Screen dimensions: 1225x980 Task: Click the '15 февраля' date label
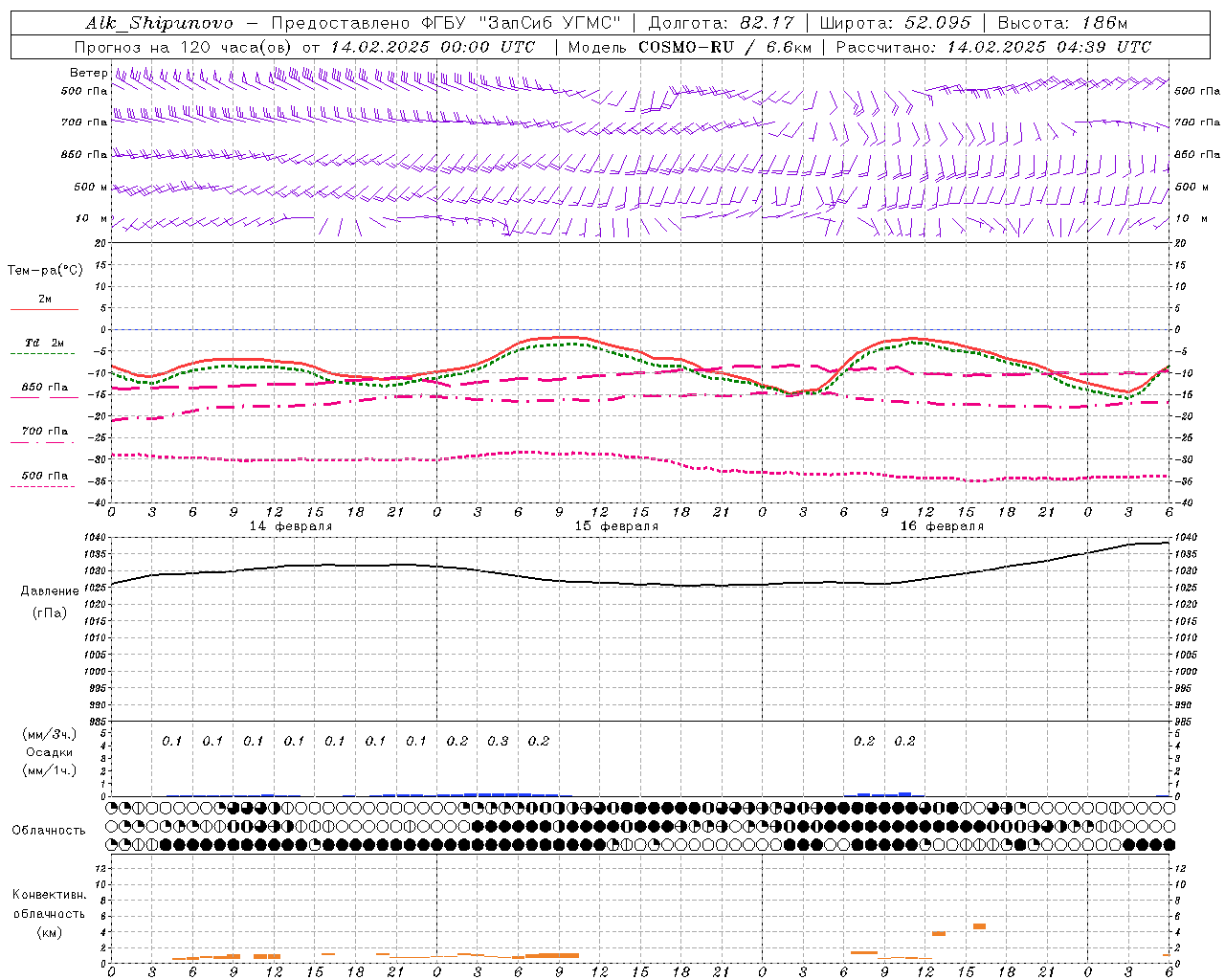tap(616, 526)
